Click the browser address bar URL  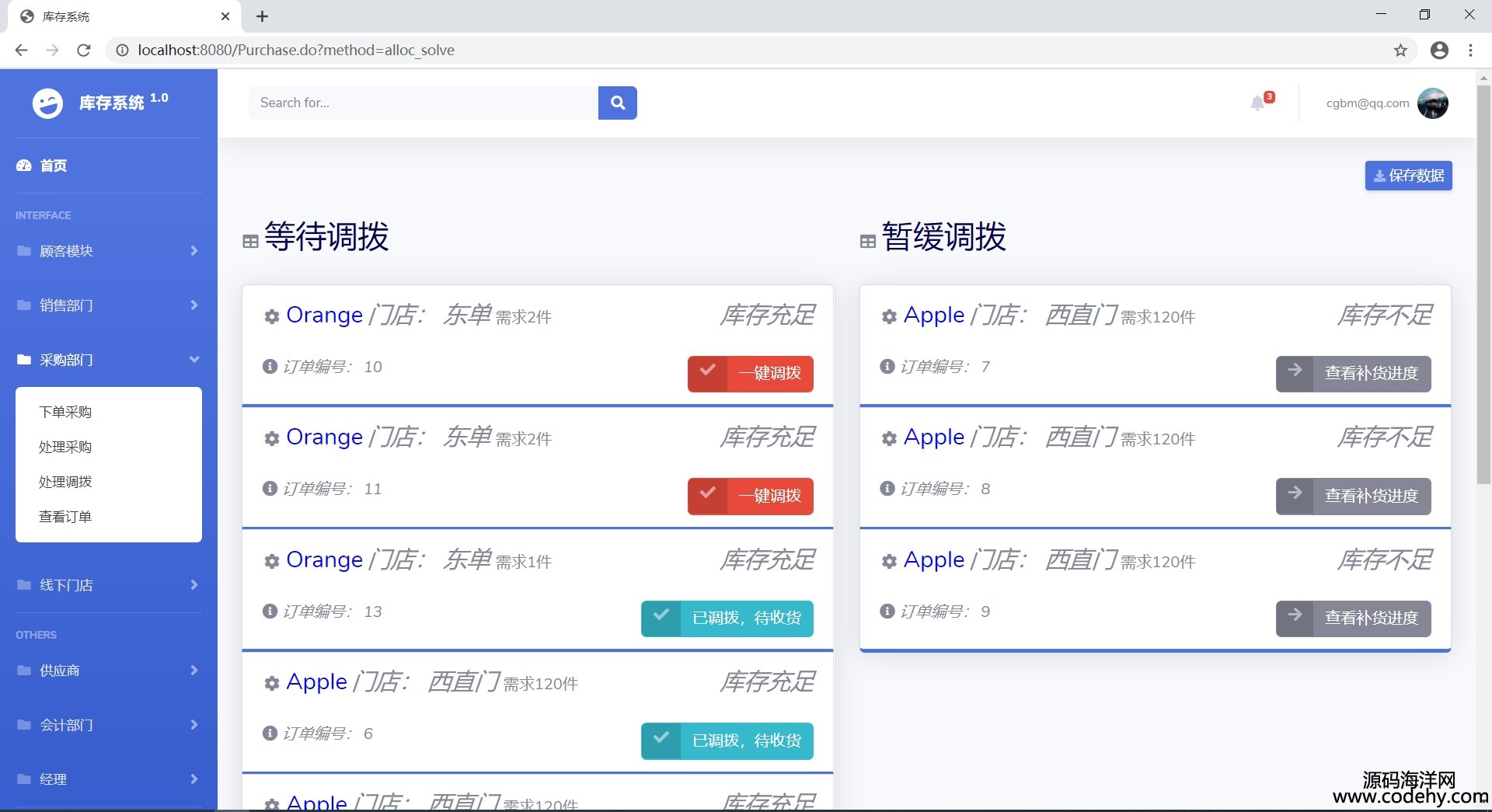click(296, 51)
